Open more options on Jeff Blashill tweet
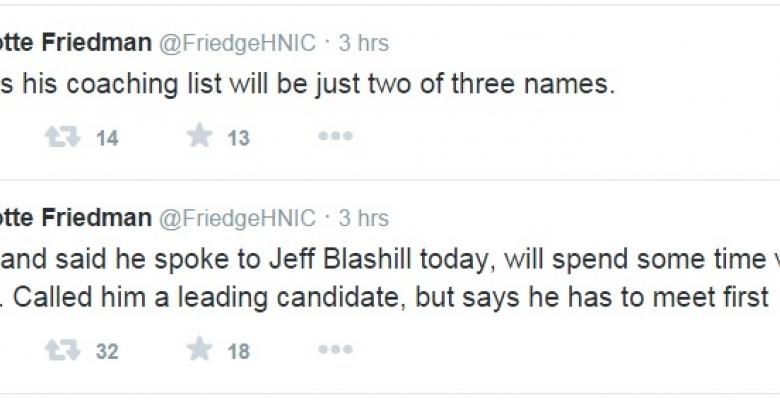The height and width of the screenshot is (400, 780). click(x=335, y=349)
